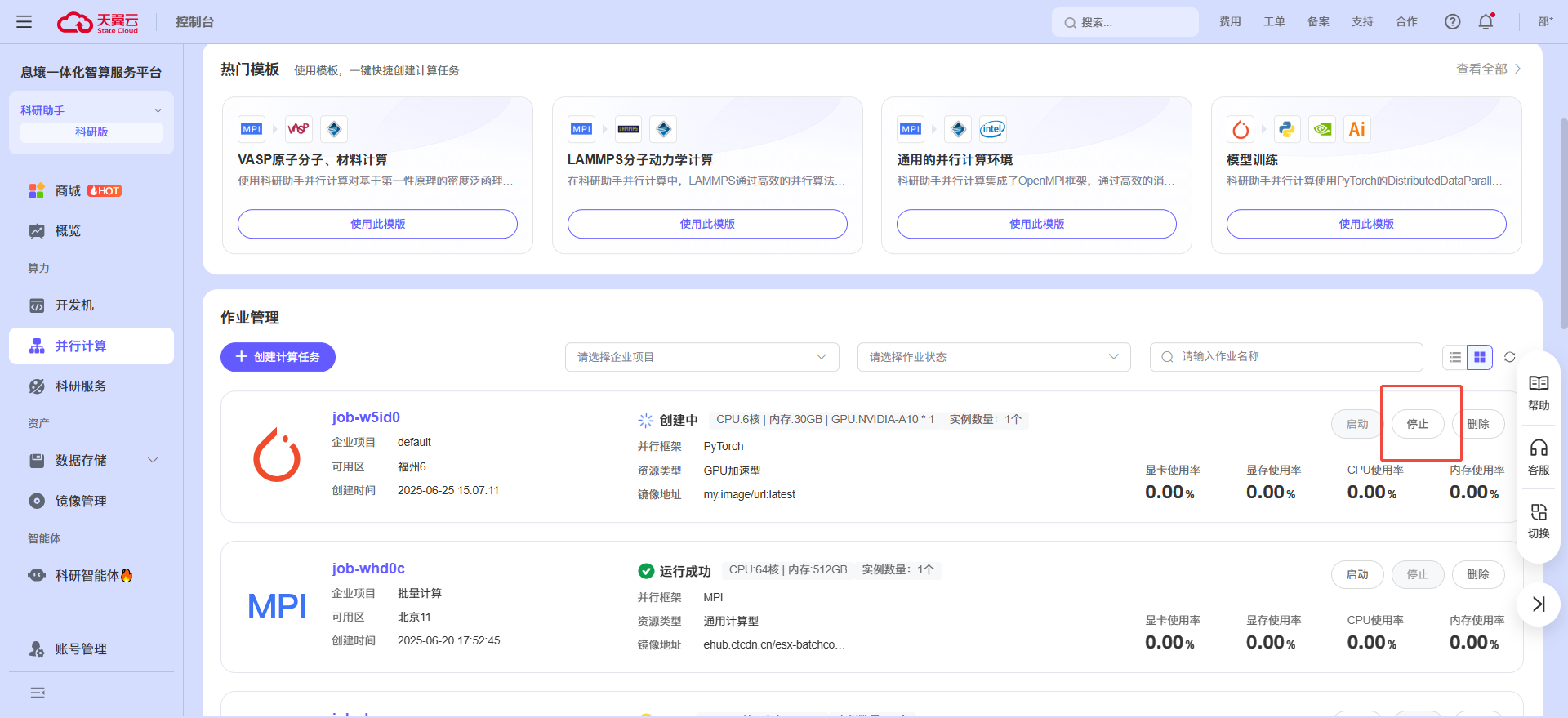
Task: Collapse the right floating toolbar arrow
Action: click(x=1539, y=604)
